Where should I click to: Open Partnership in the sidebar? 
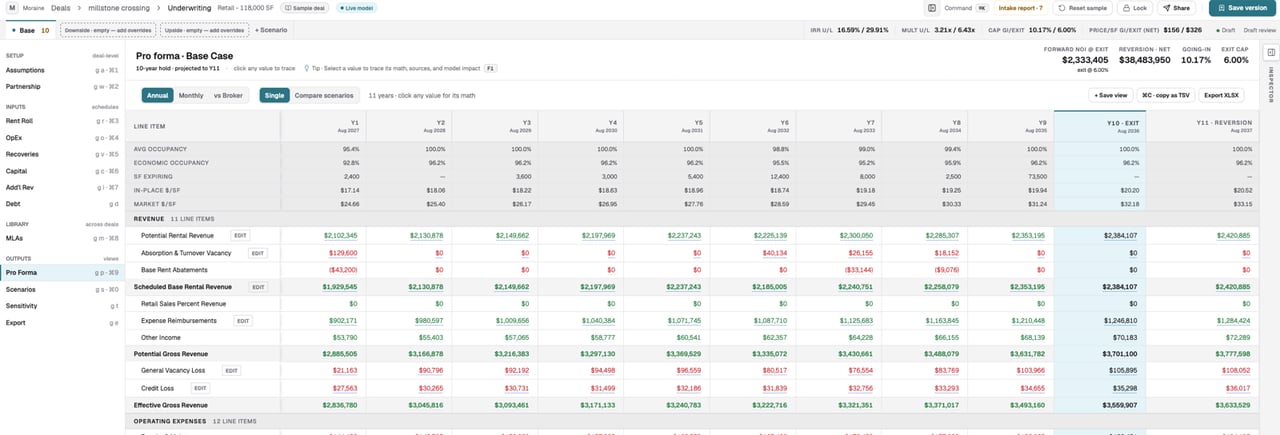pos(63,87)
